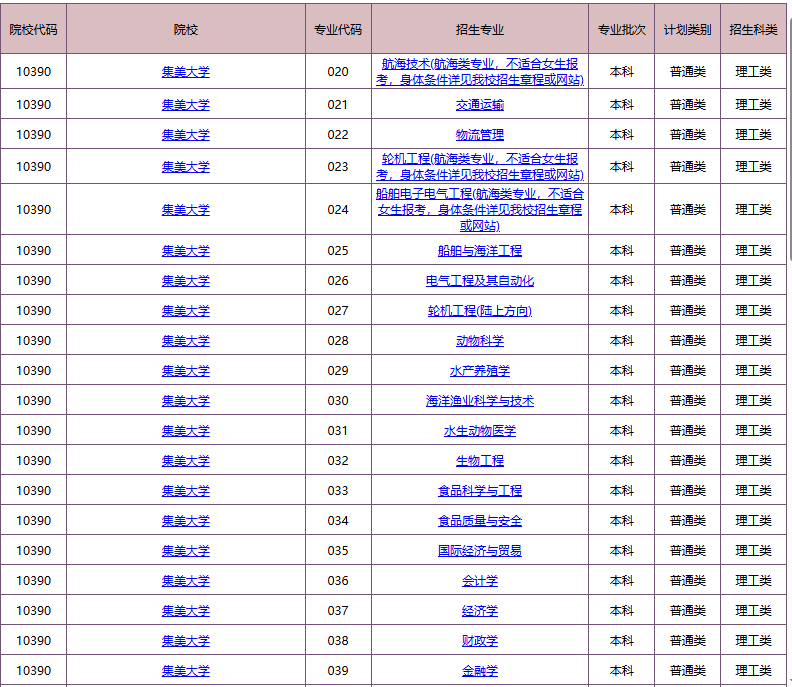Screen dimensions: 792x687
Task: Click 集美大学 link in row 020
Action: point(185,72)
